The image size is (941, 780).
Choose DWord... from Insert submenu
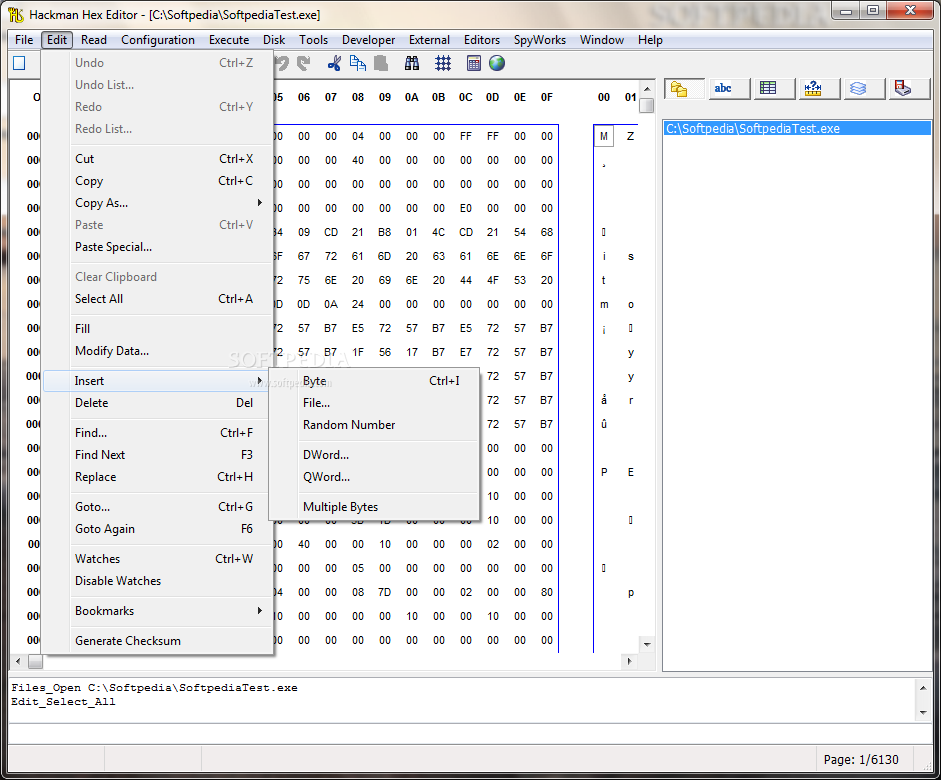(374, 455)
